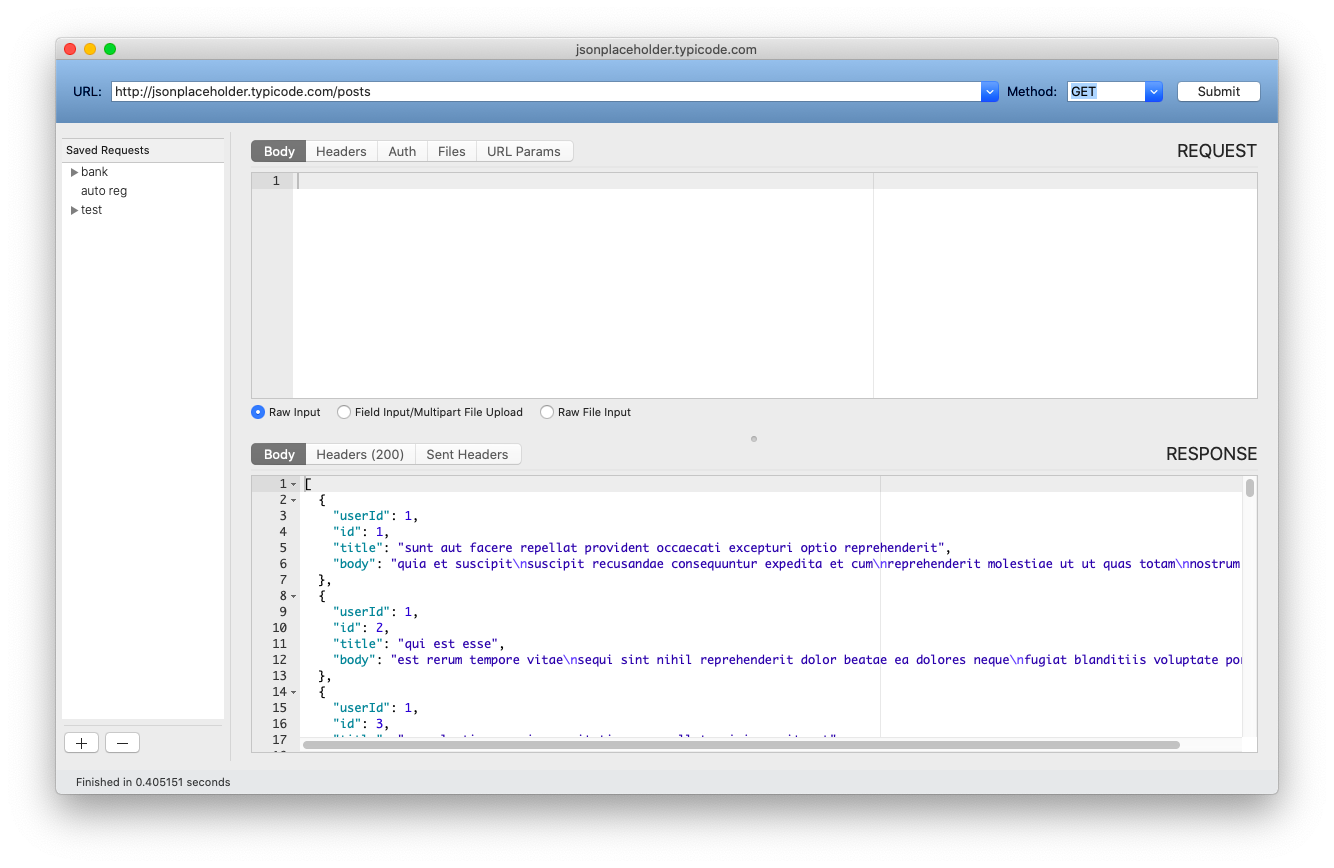1334x868 pixels.
Task: Expand the test saved request folder
Action: 74,210
